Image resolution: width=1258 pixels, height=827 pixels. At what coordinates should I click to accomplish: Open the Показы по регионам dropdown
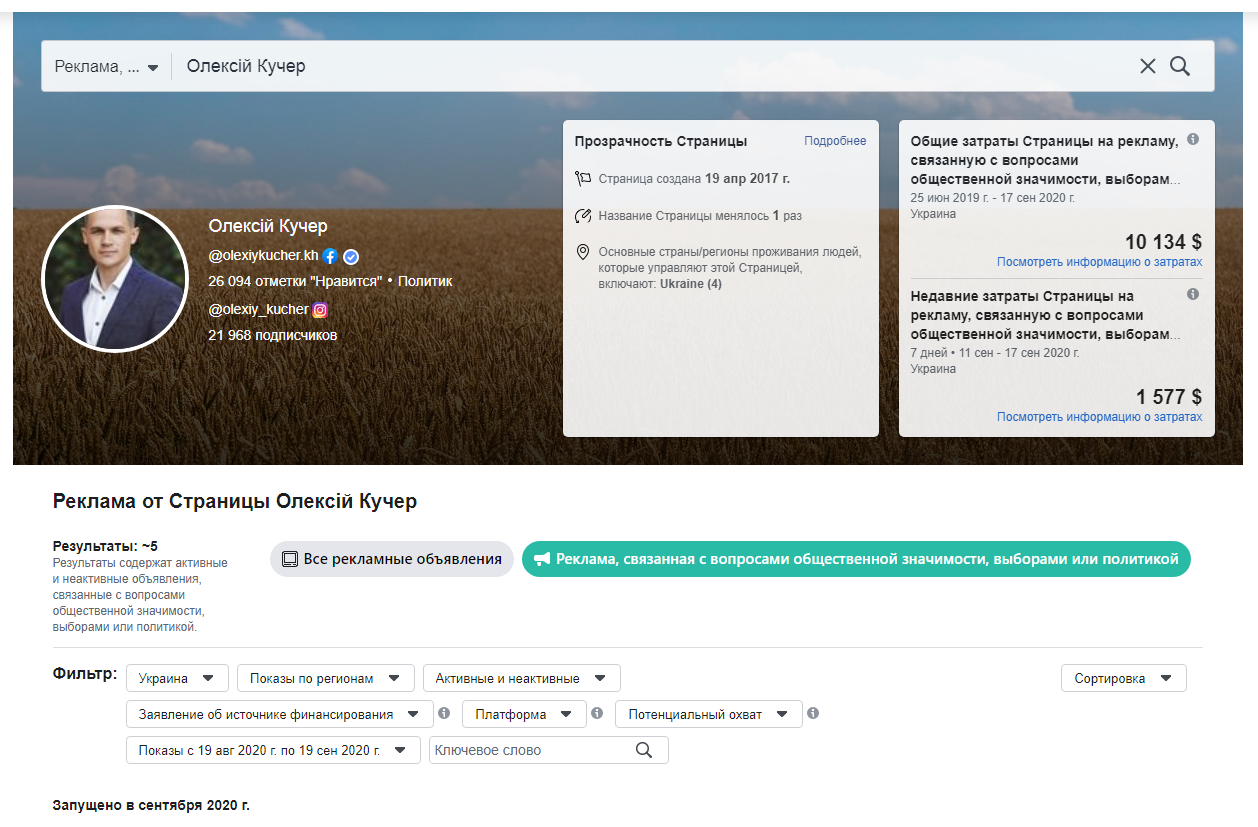[325, 678]
